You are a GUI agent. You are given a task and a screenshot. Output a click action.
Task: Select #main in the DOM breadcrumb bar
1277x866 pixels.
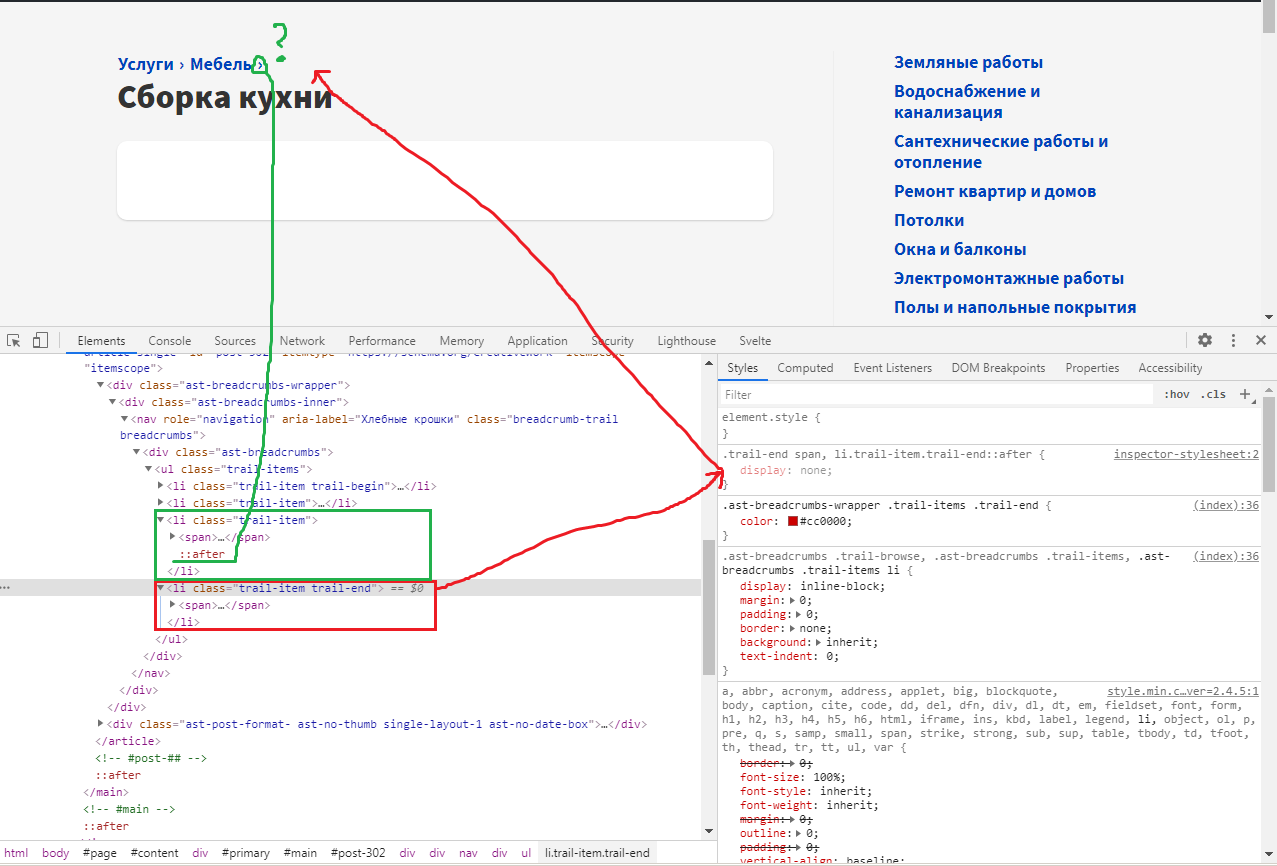[x=300, y=853]
